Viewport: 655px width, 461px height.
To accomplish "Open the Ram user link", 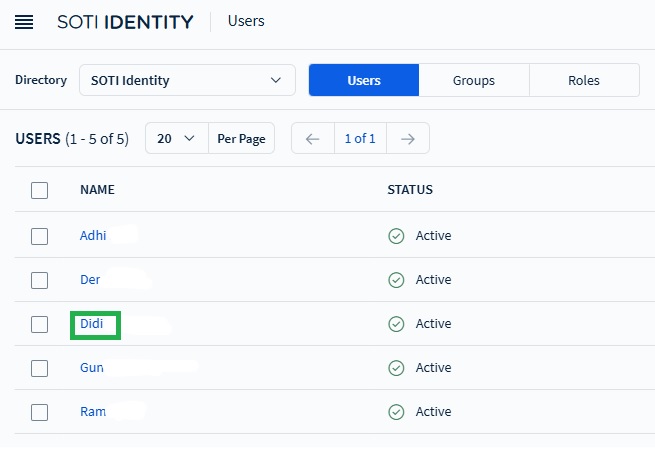I will coord(93,412).
